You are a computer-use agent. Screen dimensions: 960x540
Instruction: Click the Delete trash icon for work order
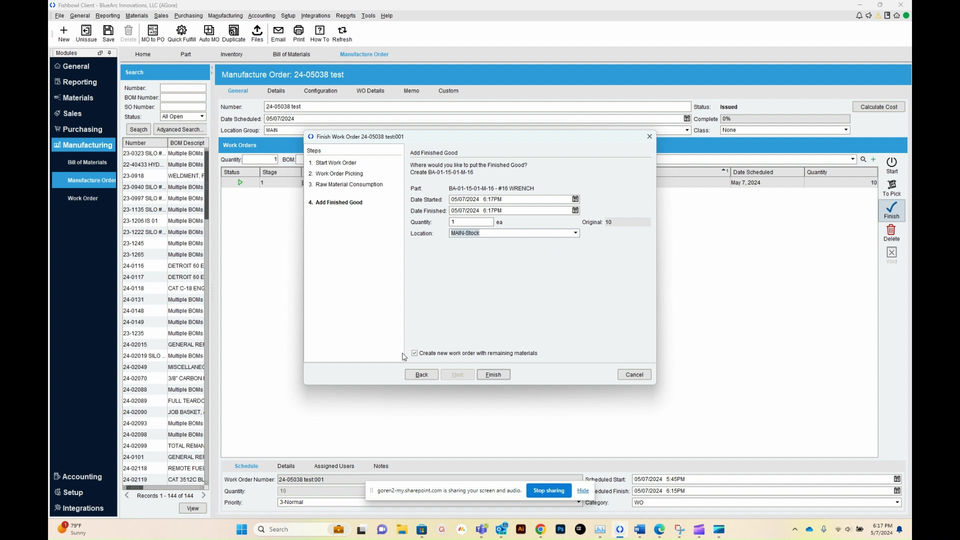891,233
